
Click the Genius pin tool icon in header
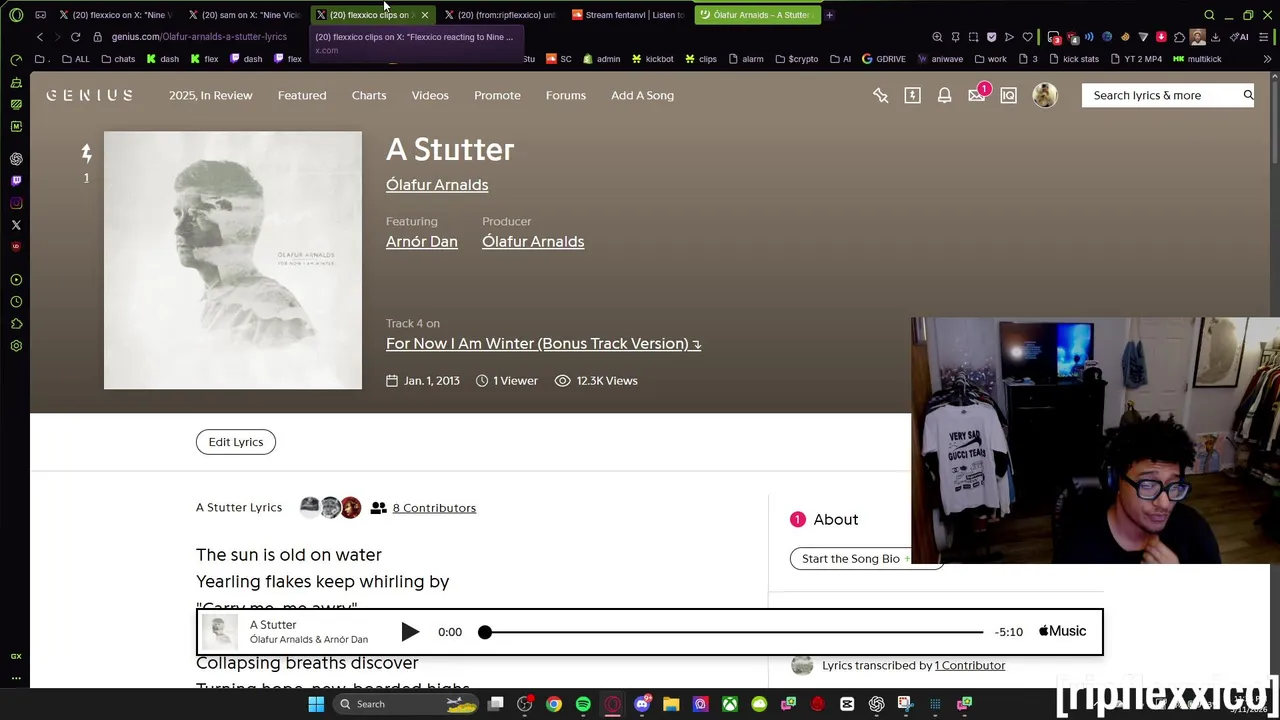[x=880, y=95]
